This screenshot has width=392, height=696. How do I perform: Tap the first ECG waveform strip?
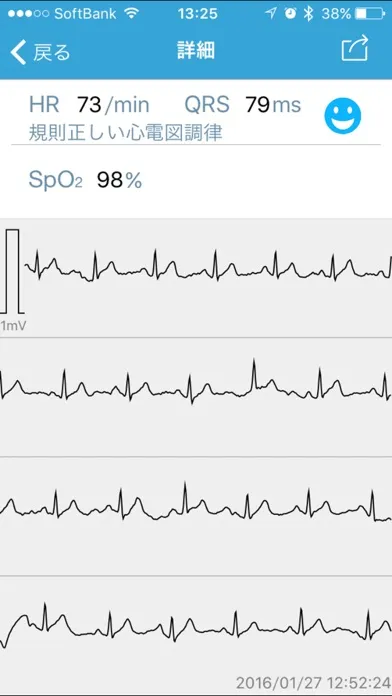point(196,278)
